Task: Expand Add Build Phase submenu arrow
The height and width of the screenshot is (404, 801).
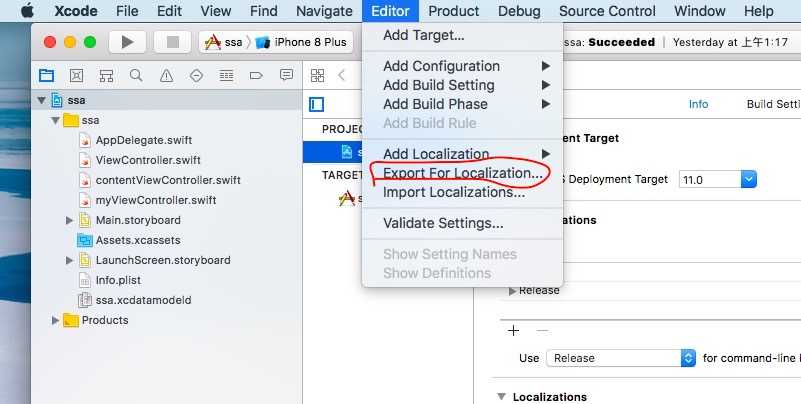Action: pos(546,104)
